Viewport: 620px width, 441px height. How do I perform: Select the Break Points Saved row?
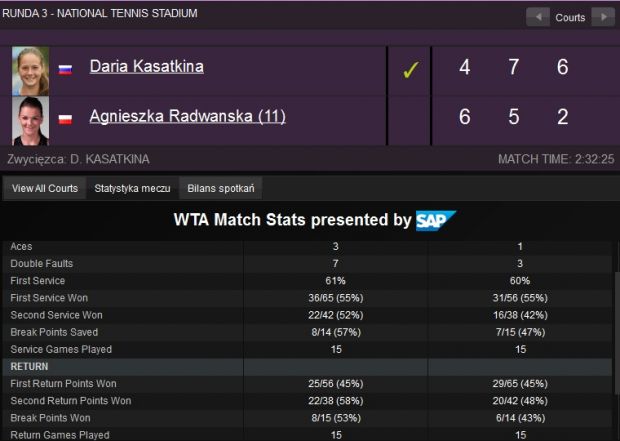coord(308,332)
